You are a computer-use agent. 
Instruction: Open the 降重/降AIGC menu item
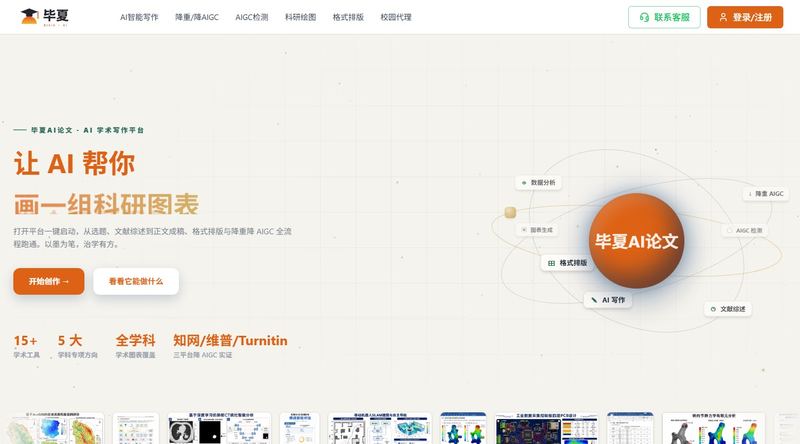(x=197, y=17)
